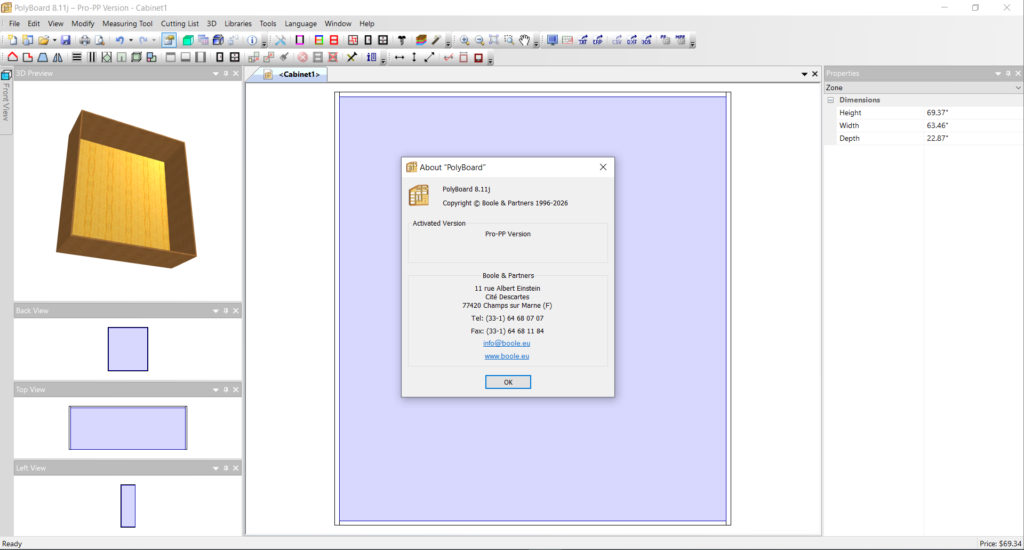
Task: Click the horizontal shelves divider icon
Action: [x=76, y=57]
